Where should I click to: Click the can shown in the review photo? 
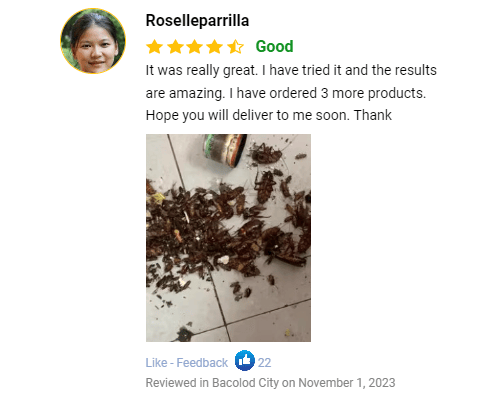click(x=225, y=150)
